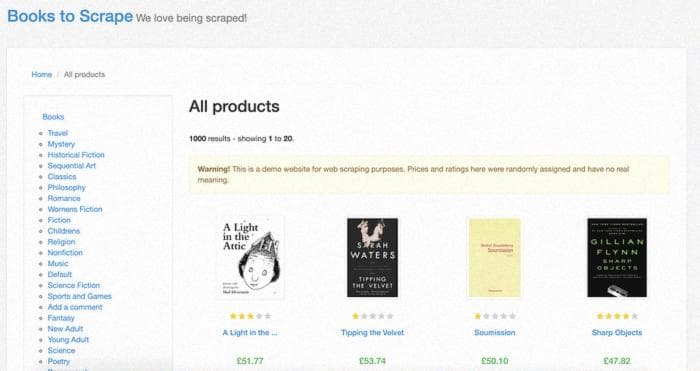The width and height of the screenshot is (700, 371).
Task: Browse the Mystery category
Action: tap(61, 144)
